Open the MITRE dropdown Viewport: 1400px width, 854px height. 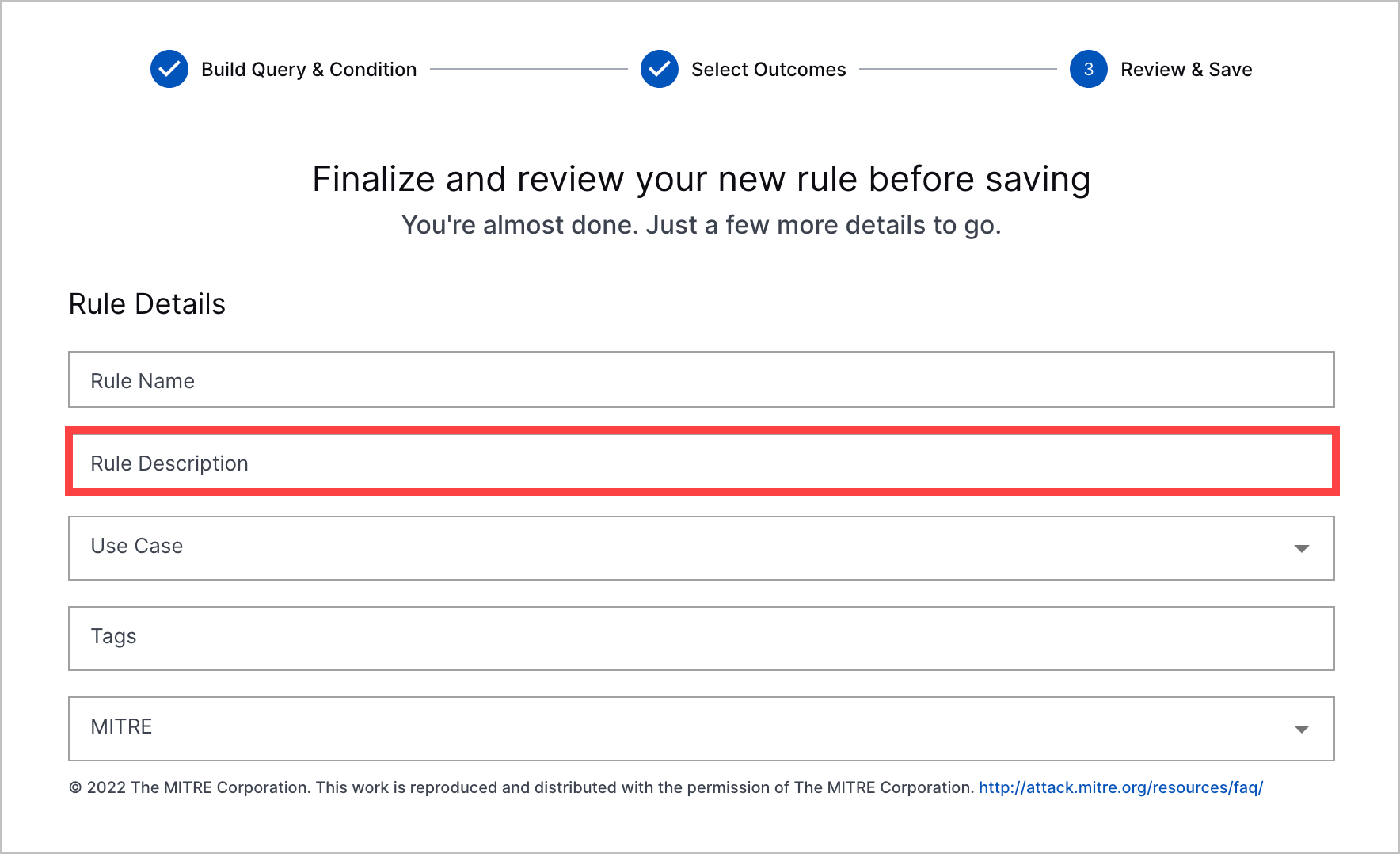pos(702,729)
